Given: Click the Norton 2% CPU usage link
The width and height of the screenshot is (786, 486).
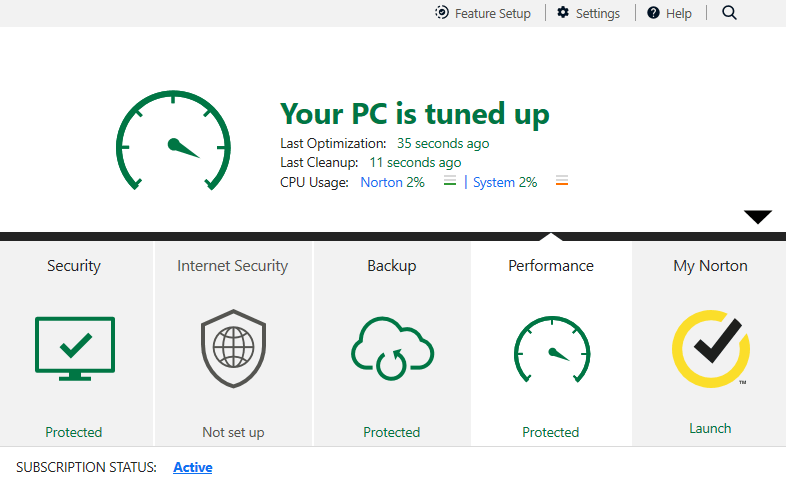Looking at the screenshot, I should (x=392, y=182).
